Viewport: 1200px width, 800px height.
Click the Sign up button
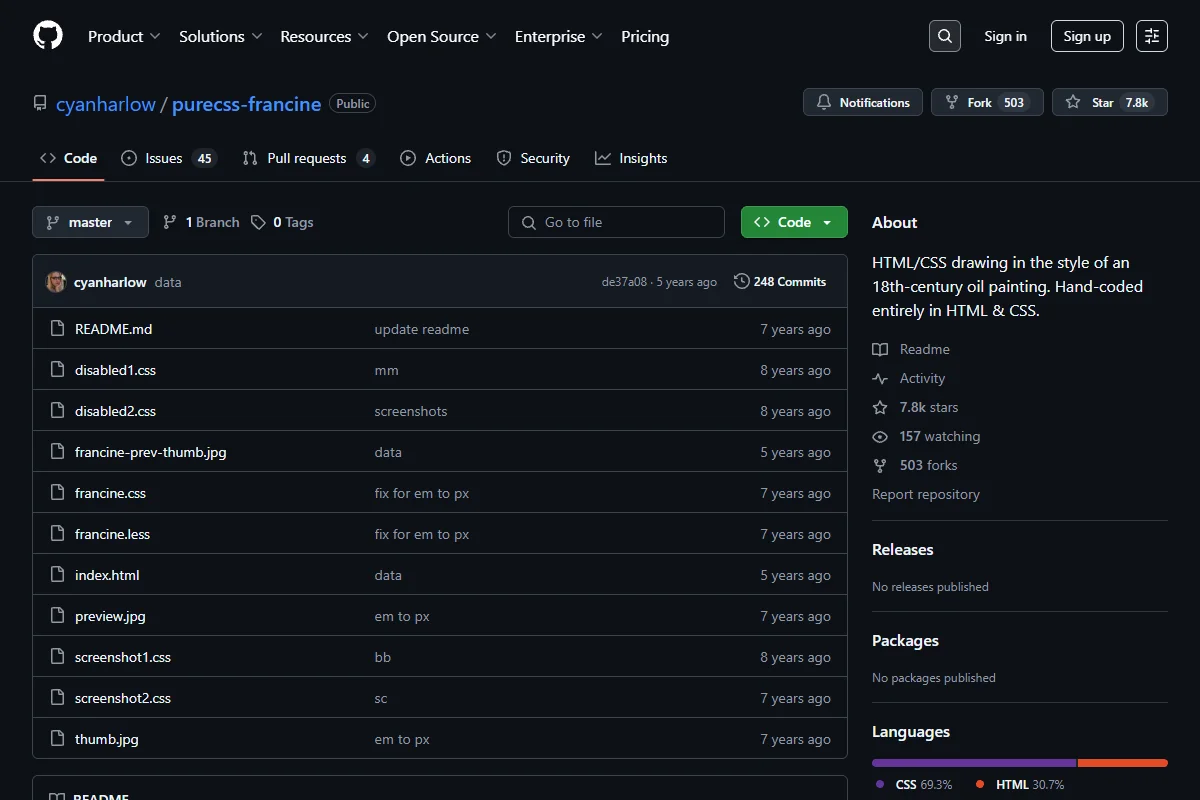[x=1087, y=36]
